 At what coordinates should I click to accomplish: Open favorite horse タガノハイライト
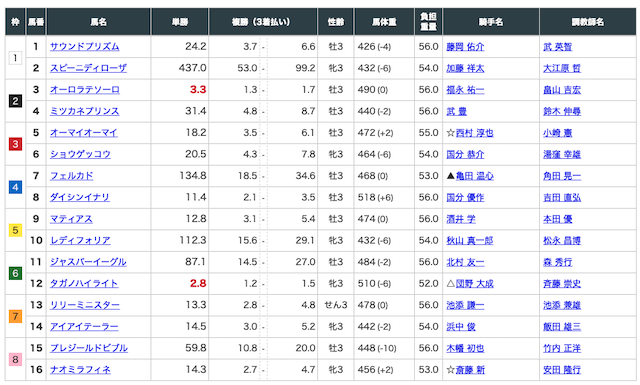click(x=84, y=284)
